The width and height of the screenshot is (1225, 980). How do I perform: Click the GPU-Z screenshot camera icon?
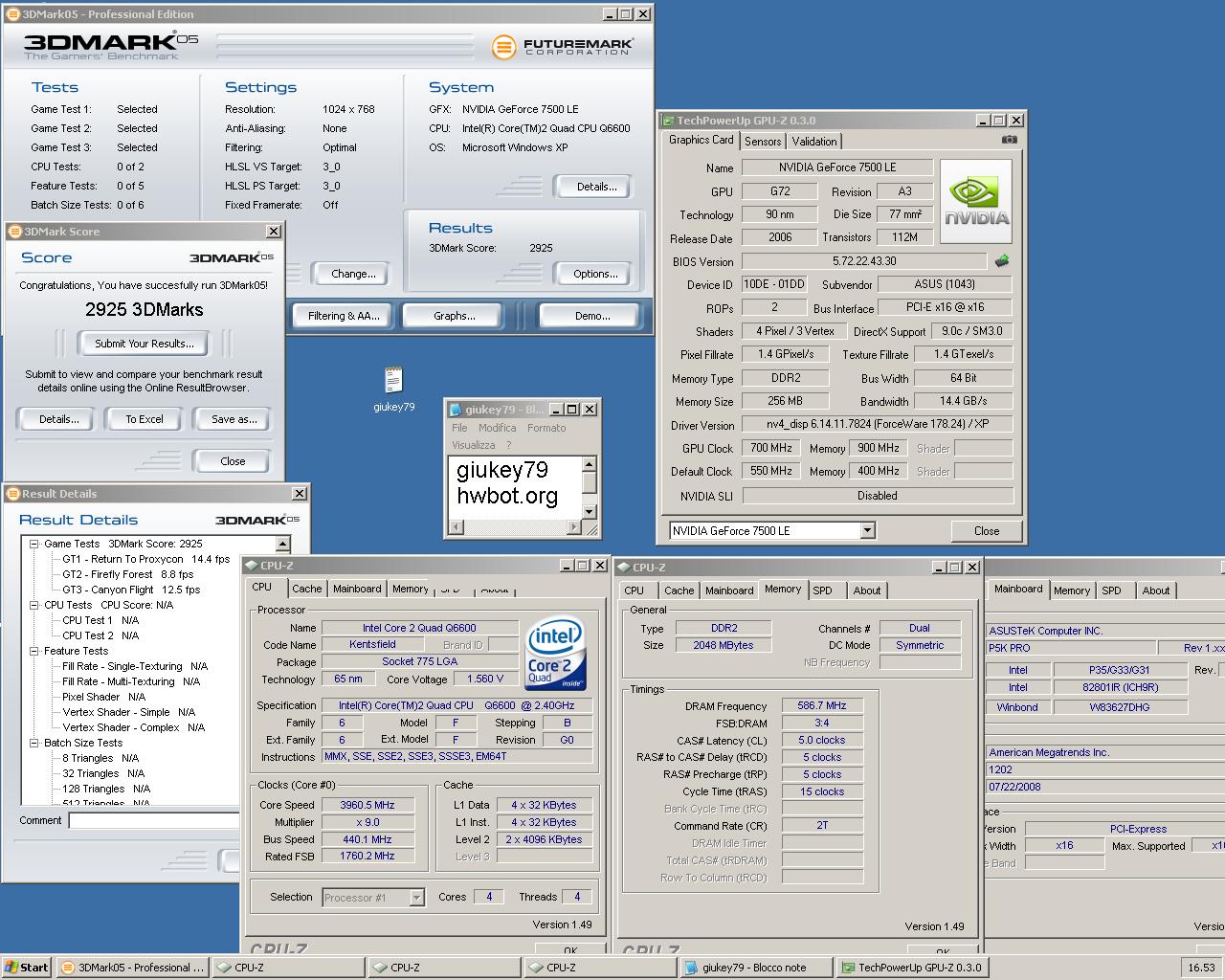tap(1009, 140)
